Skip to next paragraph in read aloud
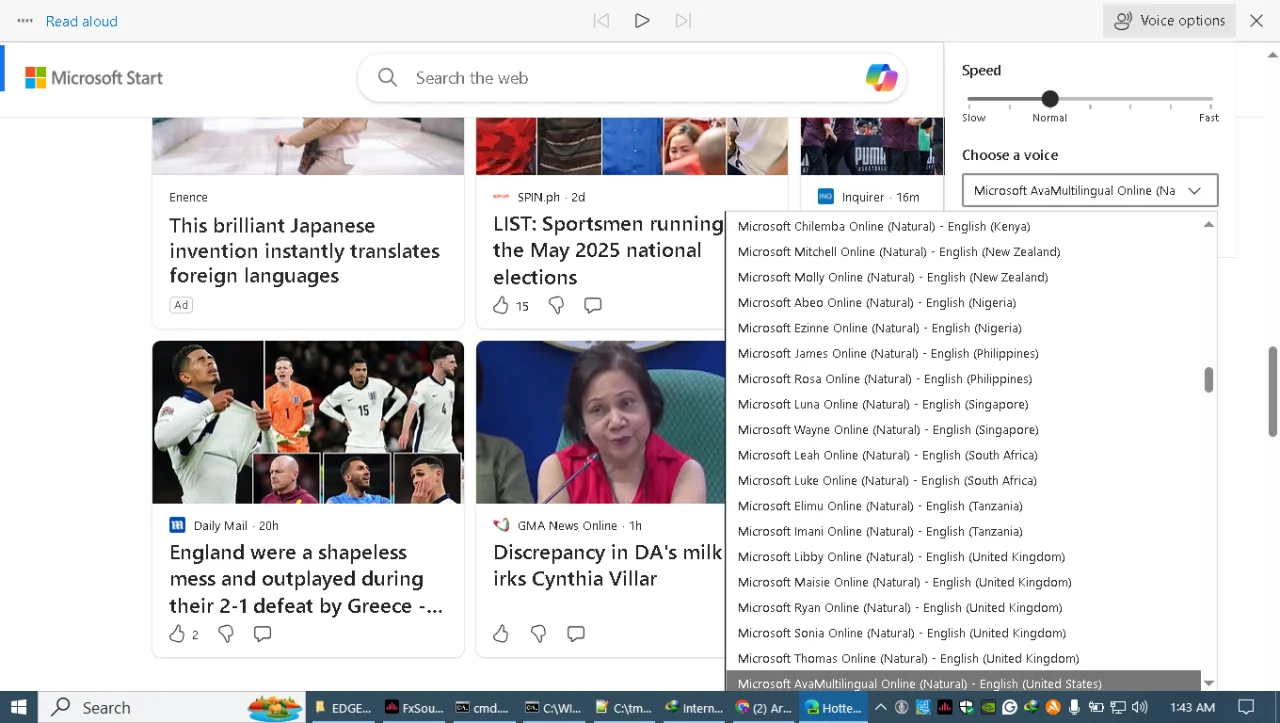1280x723 pixels. tap(683, 20)
